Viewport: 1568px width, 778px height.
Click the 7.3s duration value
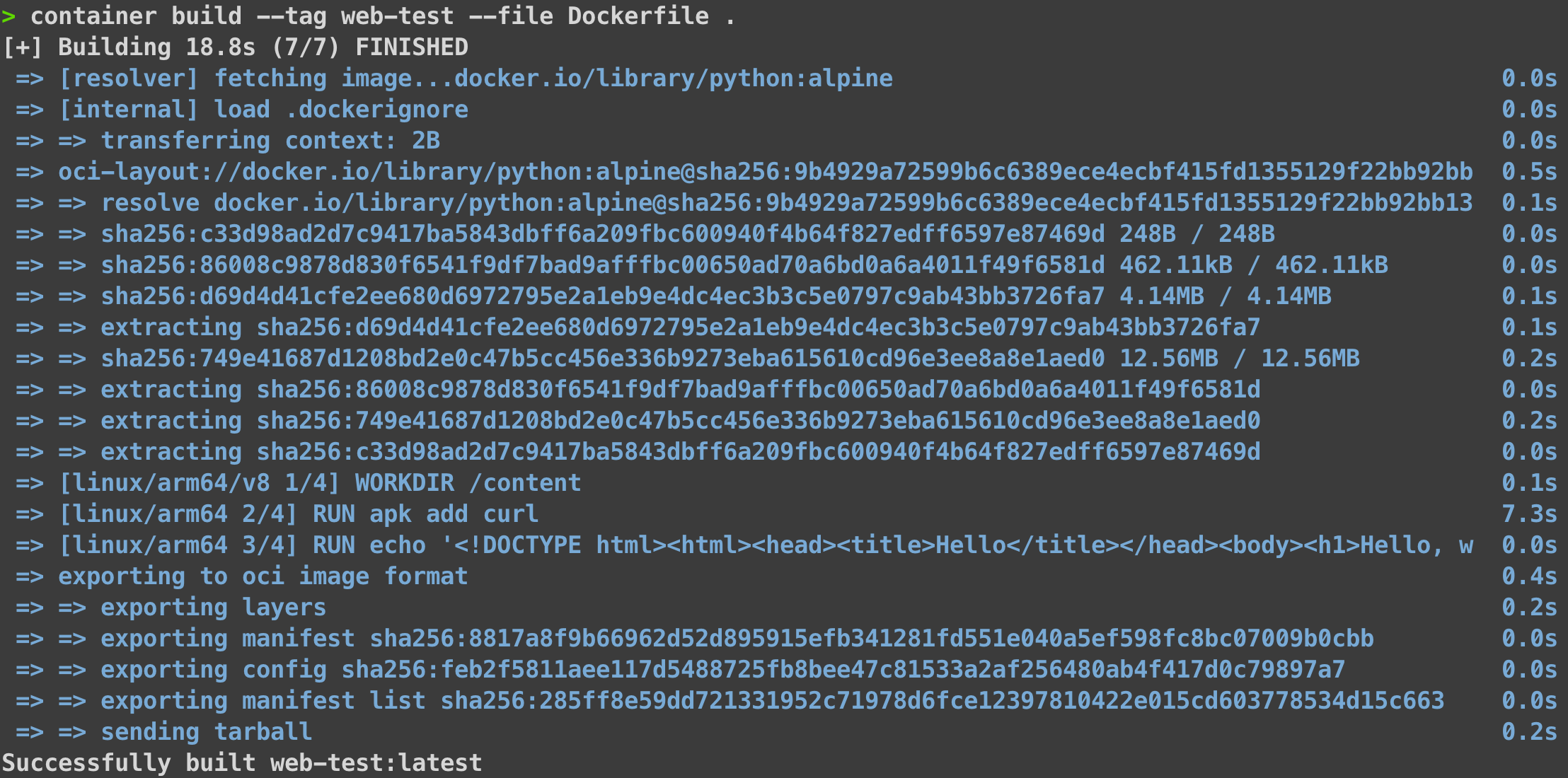click(1529, 514)
